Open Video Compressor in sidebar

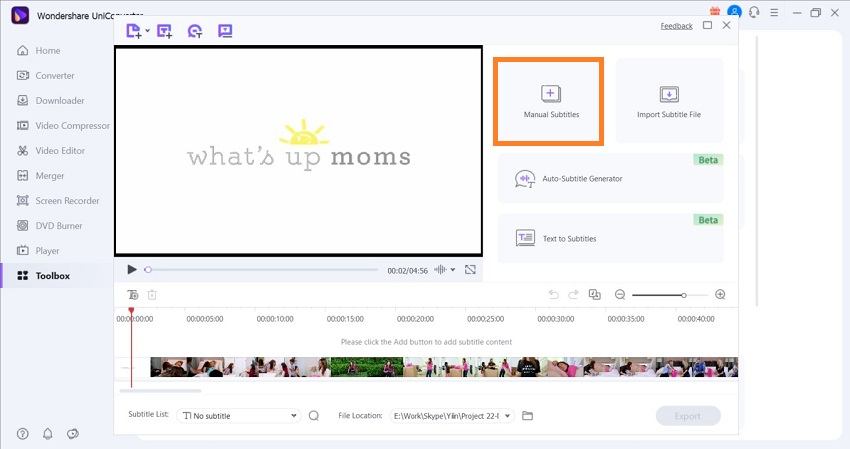point(63,125)
